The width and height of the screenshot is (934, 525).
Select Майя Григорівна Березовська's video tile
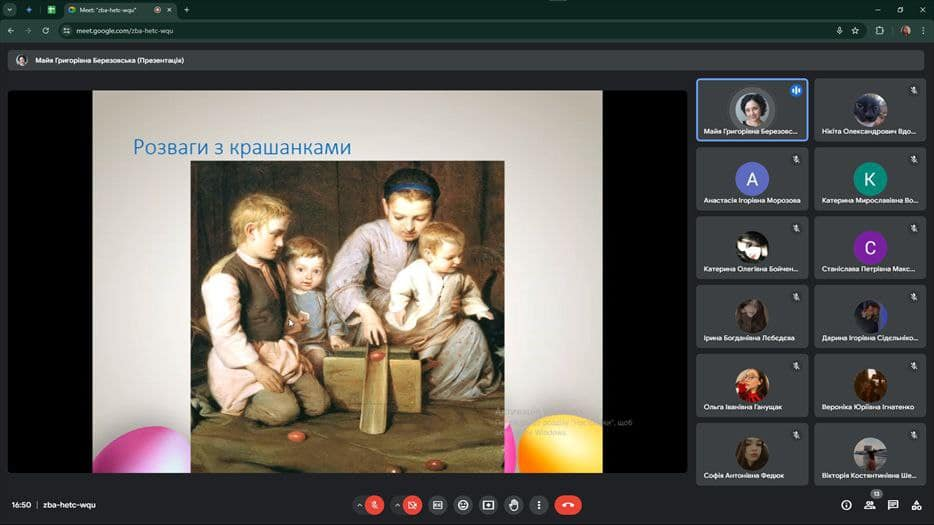(751, 110)
